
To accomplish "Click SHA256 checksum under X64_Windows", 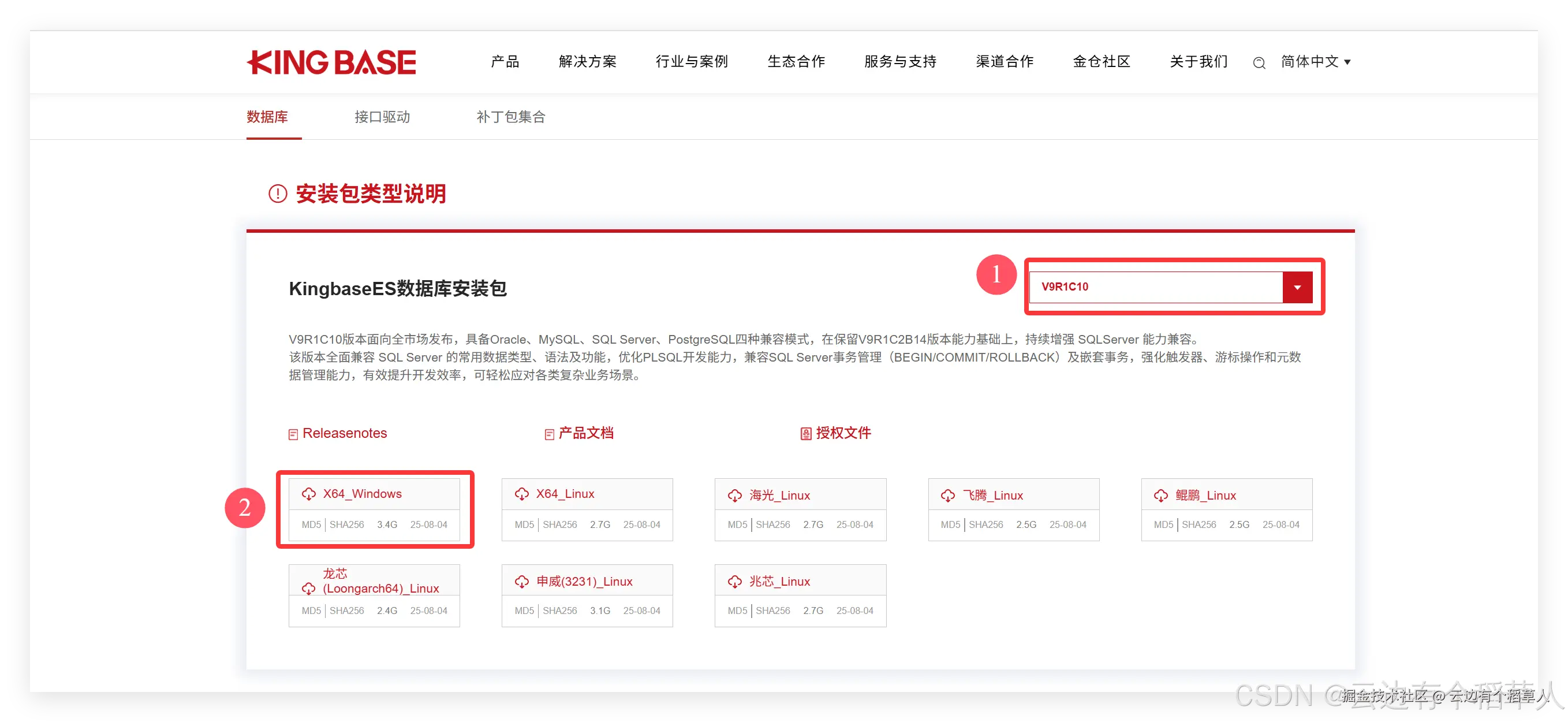I will pos(346,525).
